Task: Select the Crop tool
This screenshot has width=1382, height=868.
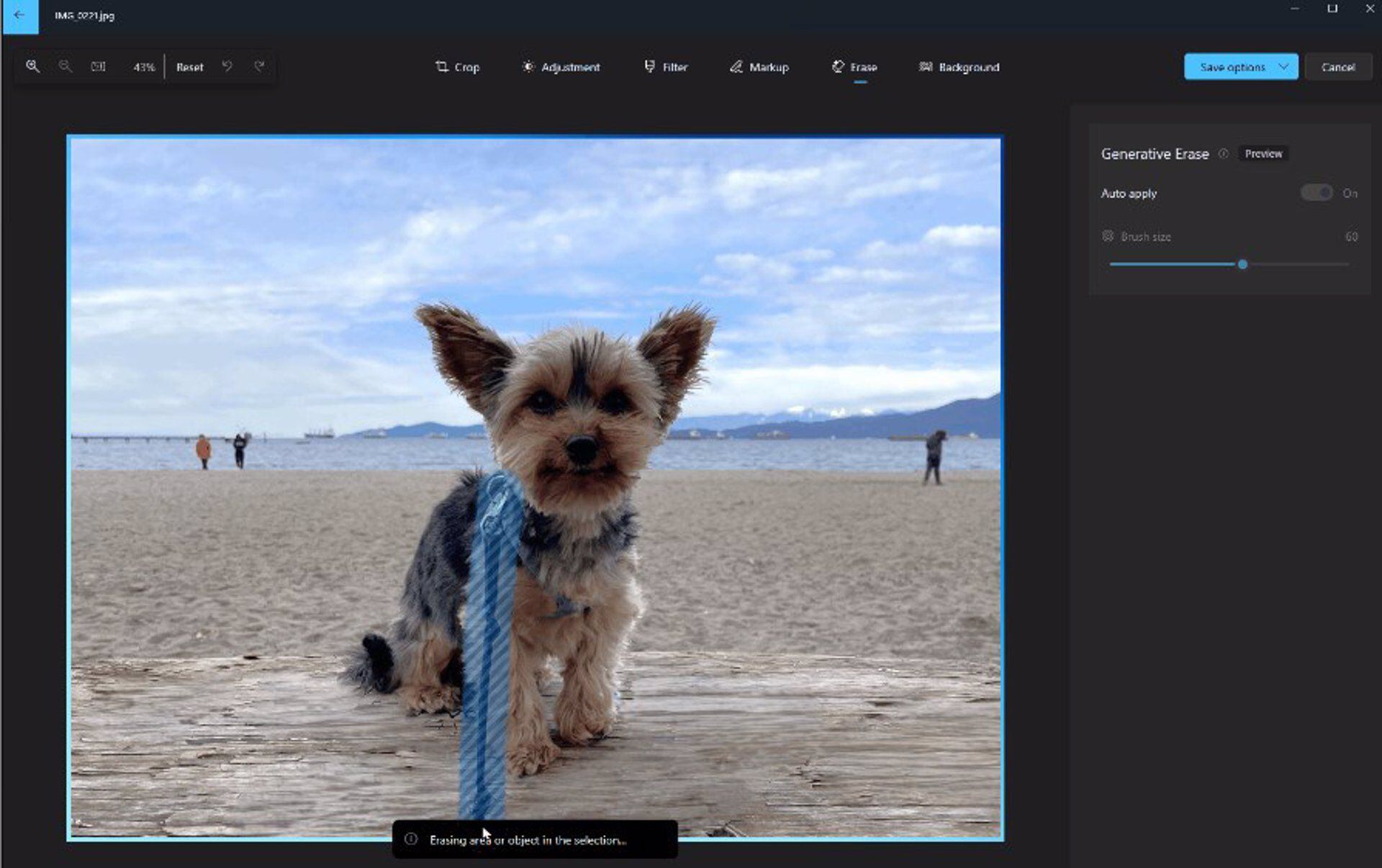Action: pyautogui.click(x=457, y=66)
